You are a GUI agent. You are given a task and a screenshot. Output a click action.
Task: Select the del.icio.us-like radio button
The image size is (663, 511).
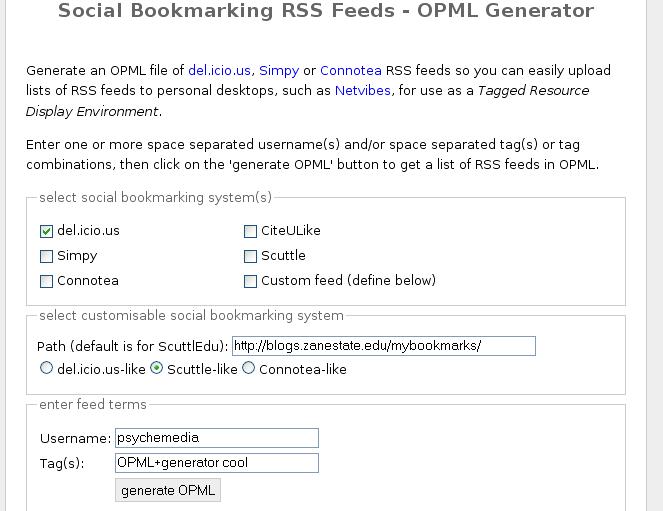(46, 368)
